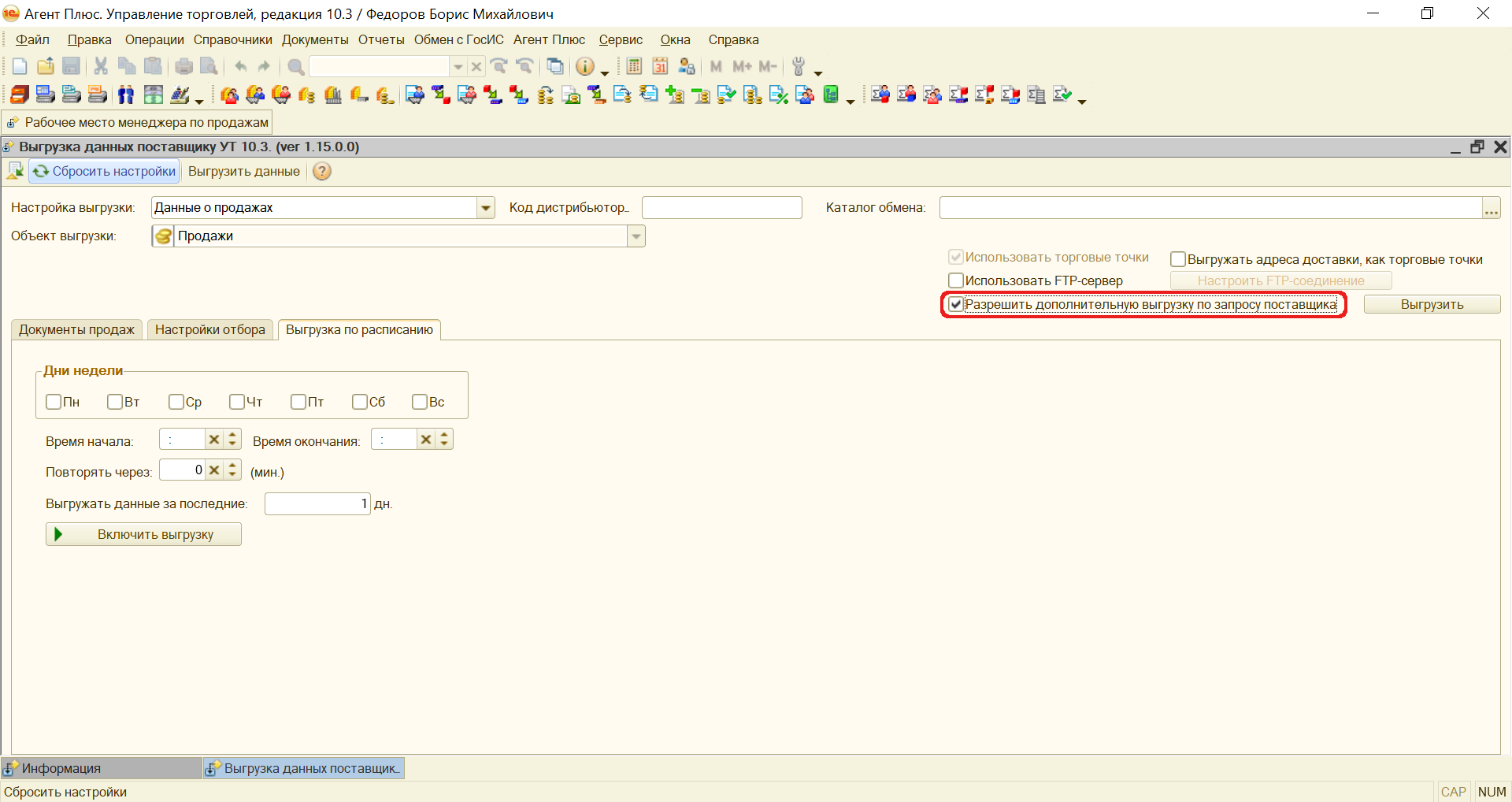Click the green plus coins icon
The height and width of the screenshot is (802, 1512).
coord(675,95)
